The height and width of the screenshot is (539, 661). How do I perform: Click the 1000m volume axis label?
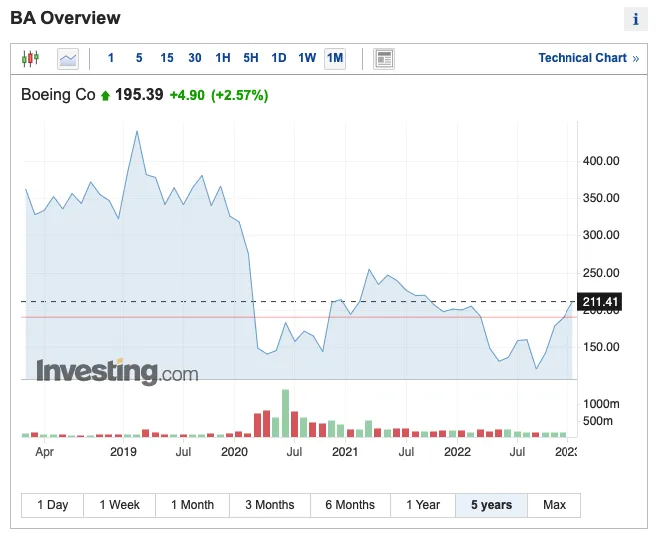(601, 404)
